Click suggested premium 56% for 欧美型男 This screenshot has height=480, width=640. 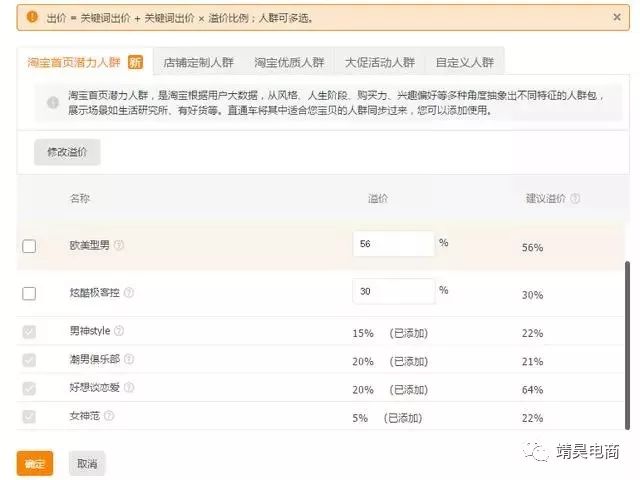(x=532, y=247)
